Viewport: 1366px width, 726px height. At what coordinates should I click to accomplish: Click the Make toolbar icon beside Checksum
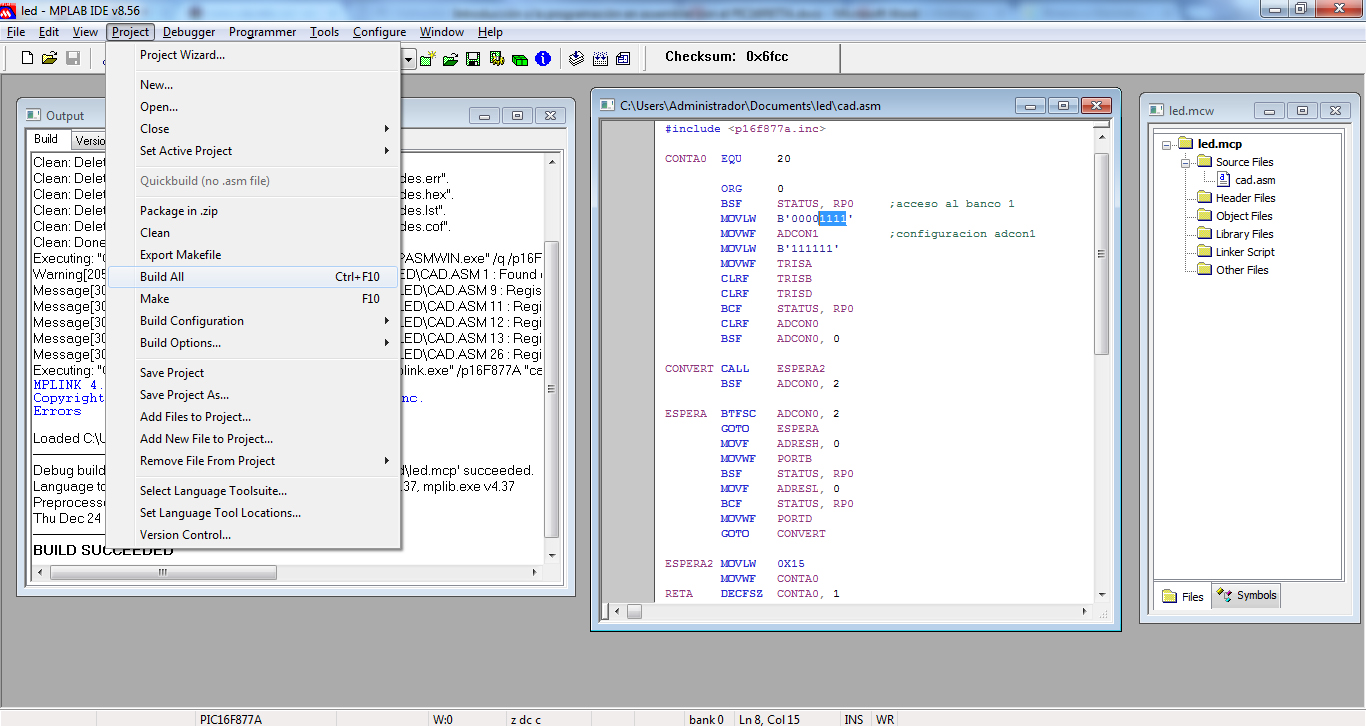(x=577, y=58)
